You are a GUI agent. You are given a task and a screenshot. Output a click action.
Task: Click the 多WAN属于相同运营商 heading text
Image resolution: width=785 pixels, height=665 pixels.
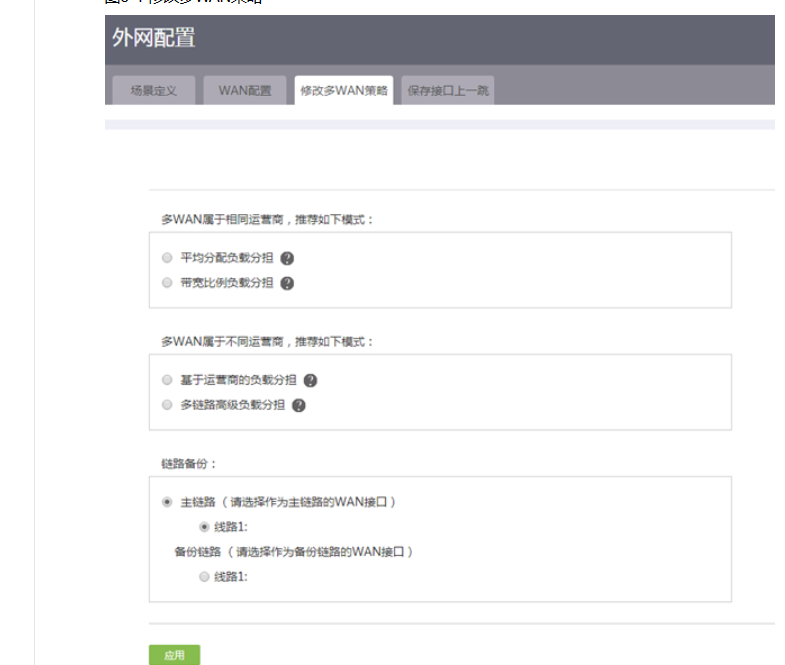[267, 220]
